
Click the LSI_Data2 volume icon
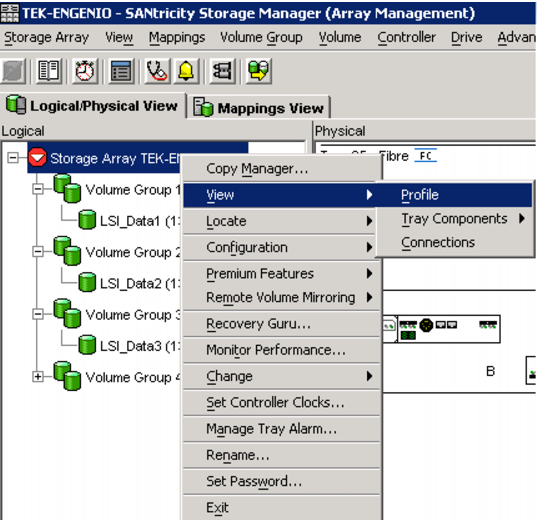[x=87, y=283]
